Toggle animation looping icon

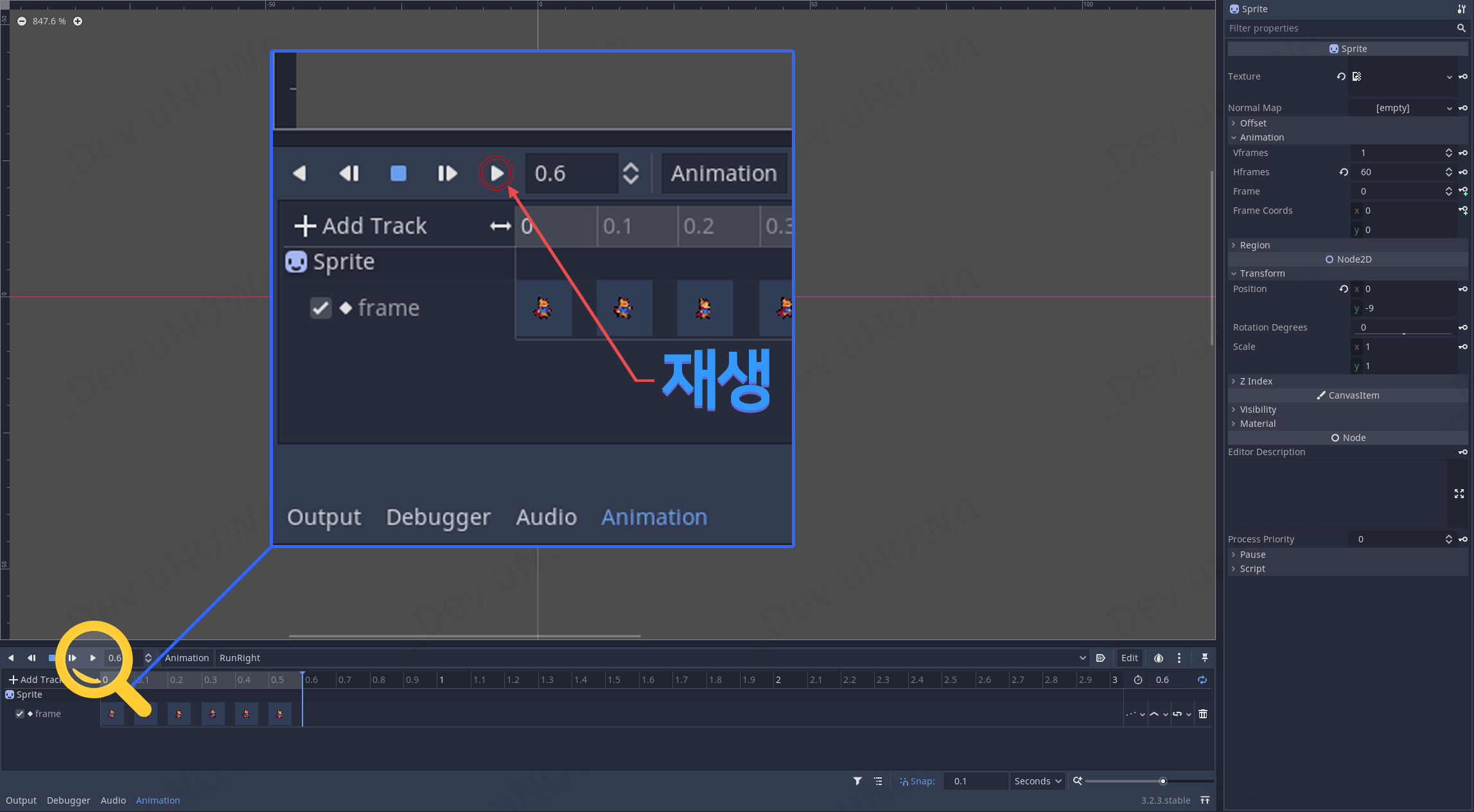tap(1202, 680)
